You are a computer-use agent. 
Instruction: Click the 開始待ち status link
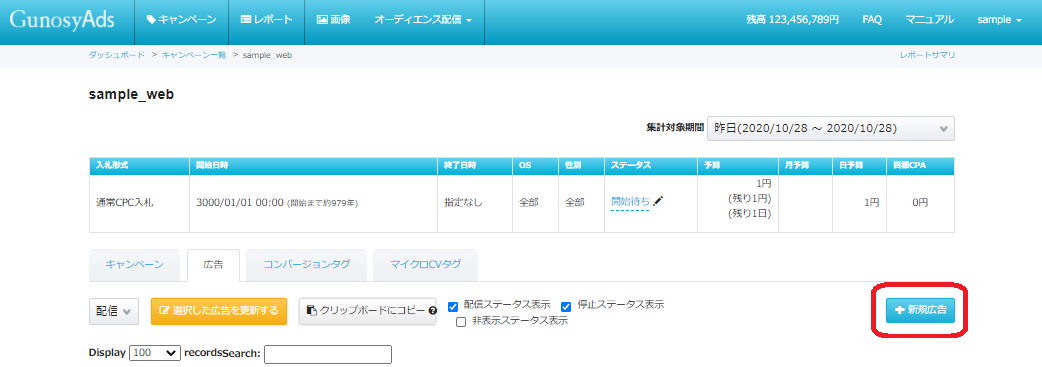pos(630,201)
